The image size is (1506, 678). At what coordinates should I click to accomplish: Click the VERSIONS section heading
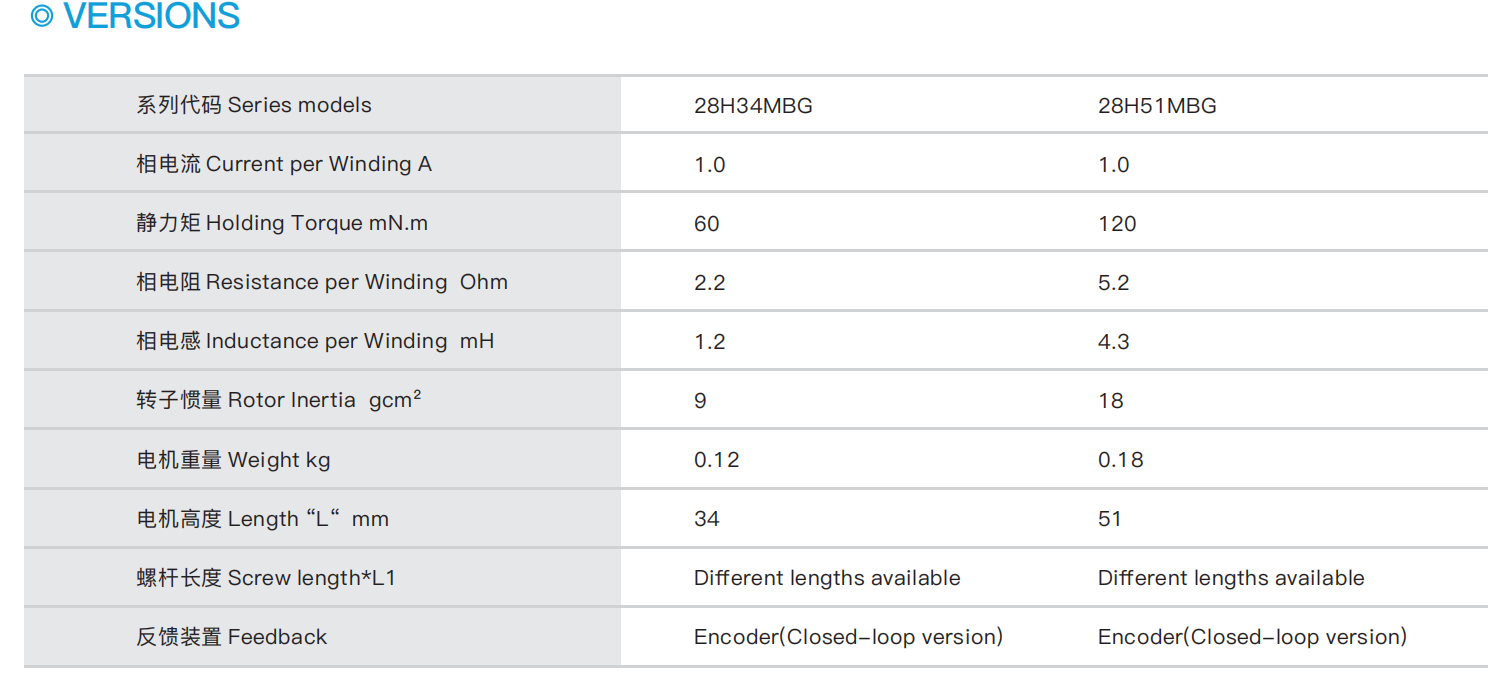tap(151, 17)
